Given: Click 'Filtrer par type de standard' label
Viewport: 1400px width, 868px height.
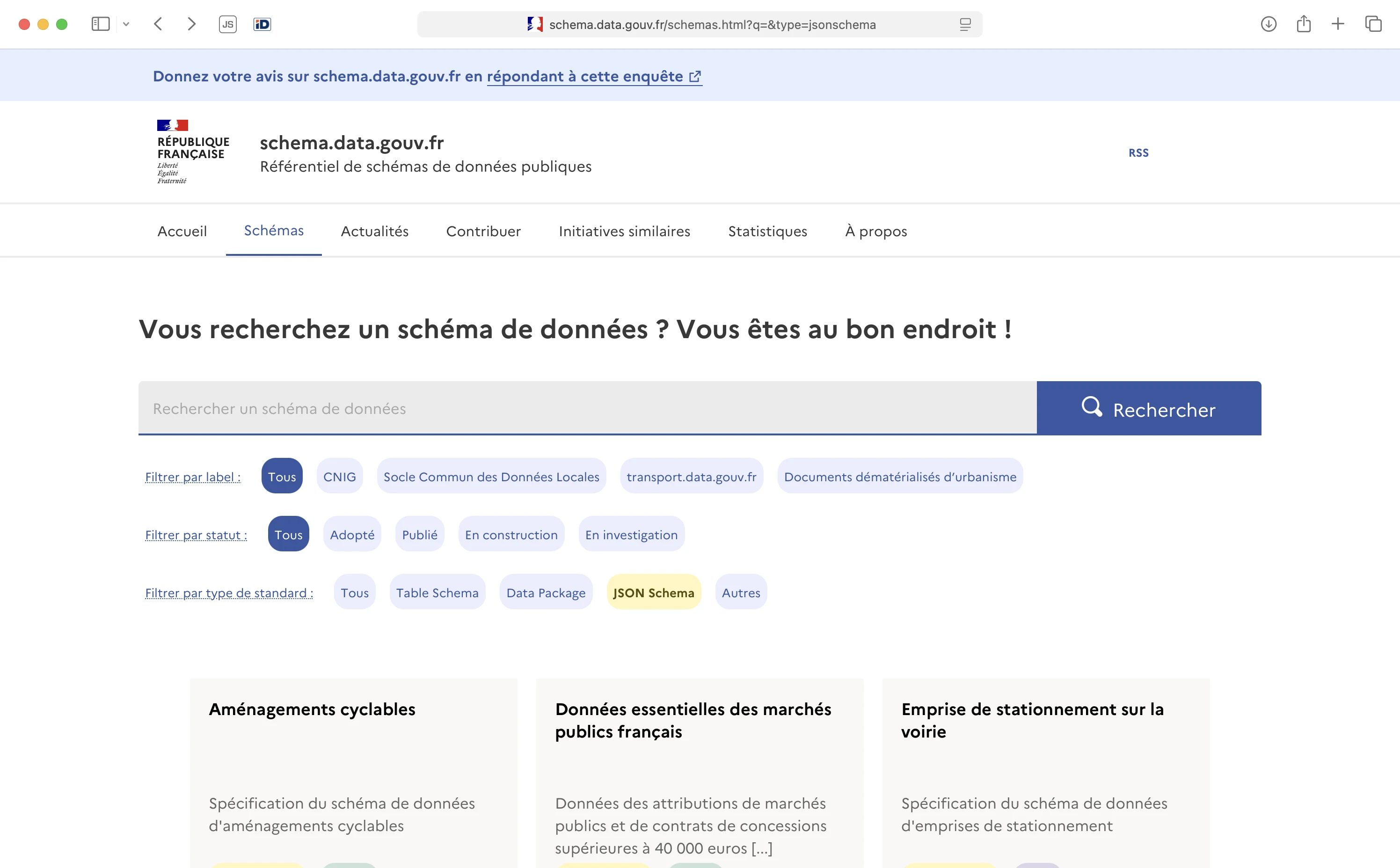Looking at the screenshot, I should click(229, 593).
